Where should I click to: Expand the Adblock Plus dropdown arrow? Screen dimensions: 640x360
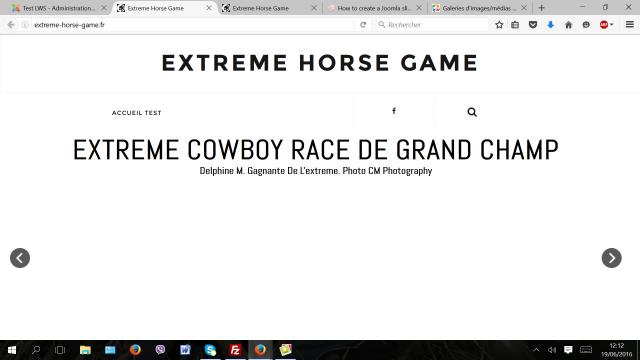point(611,25)
